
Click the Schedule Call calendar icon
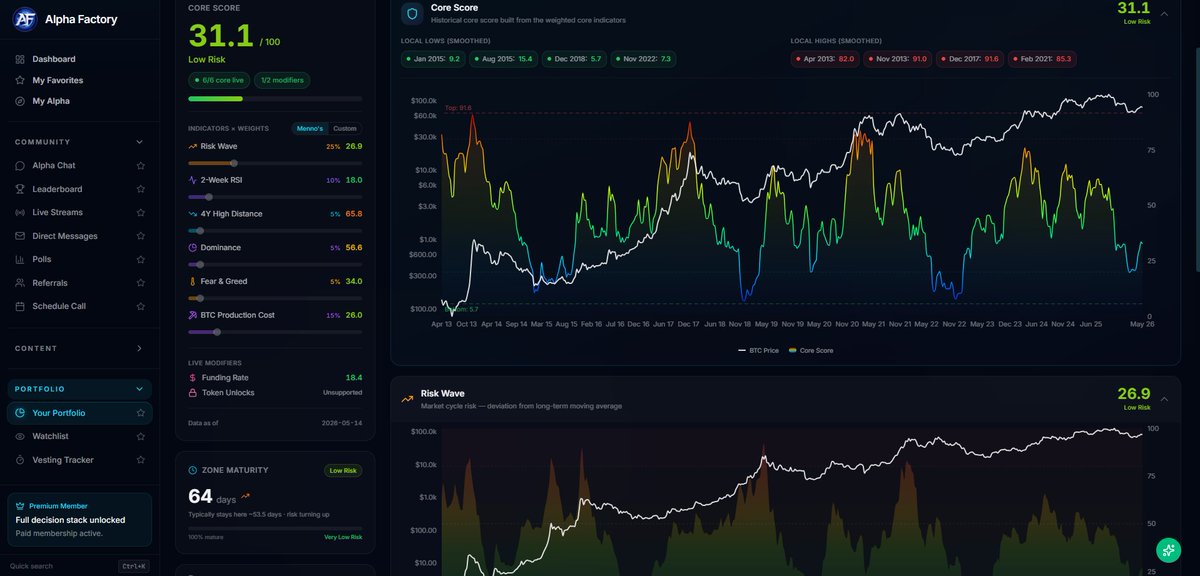tap(20, 306)
